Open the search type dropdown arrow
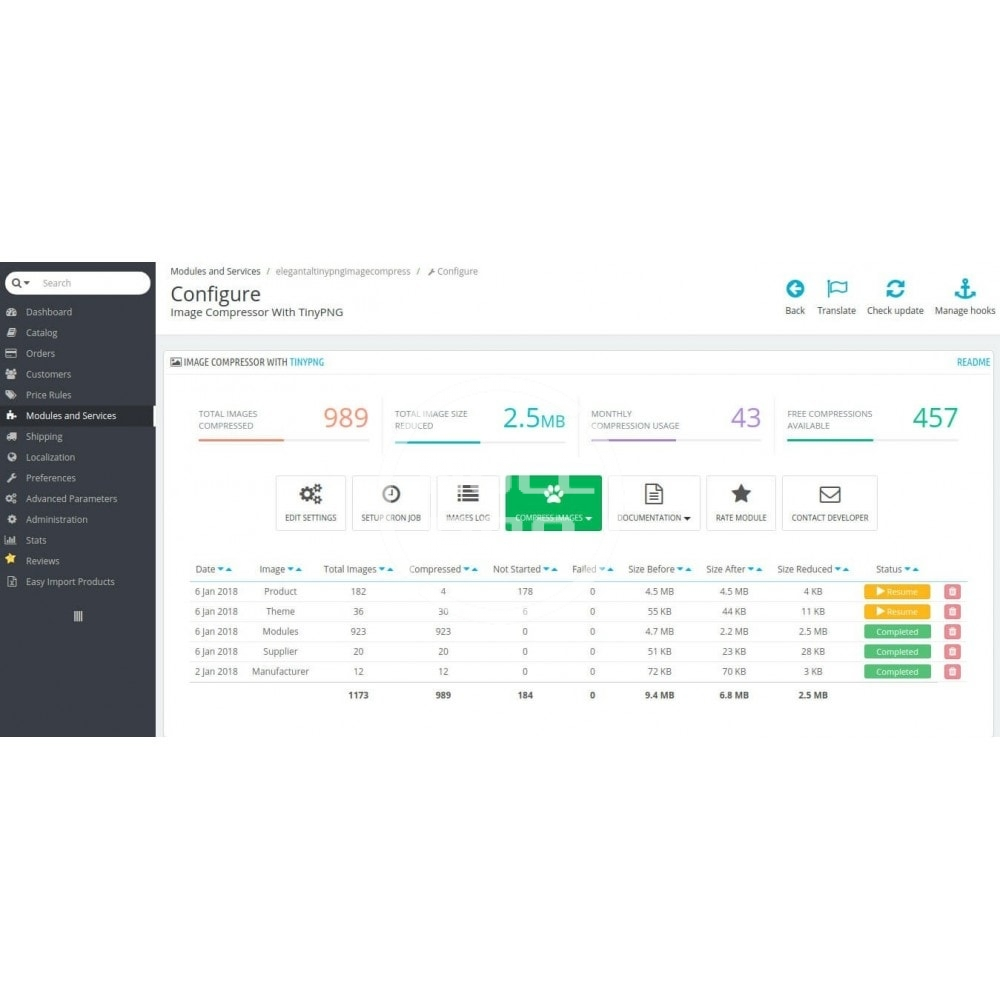The height and width of the screenshot is (1000, 1000). [x=22, y=283]
